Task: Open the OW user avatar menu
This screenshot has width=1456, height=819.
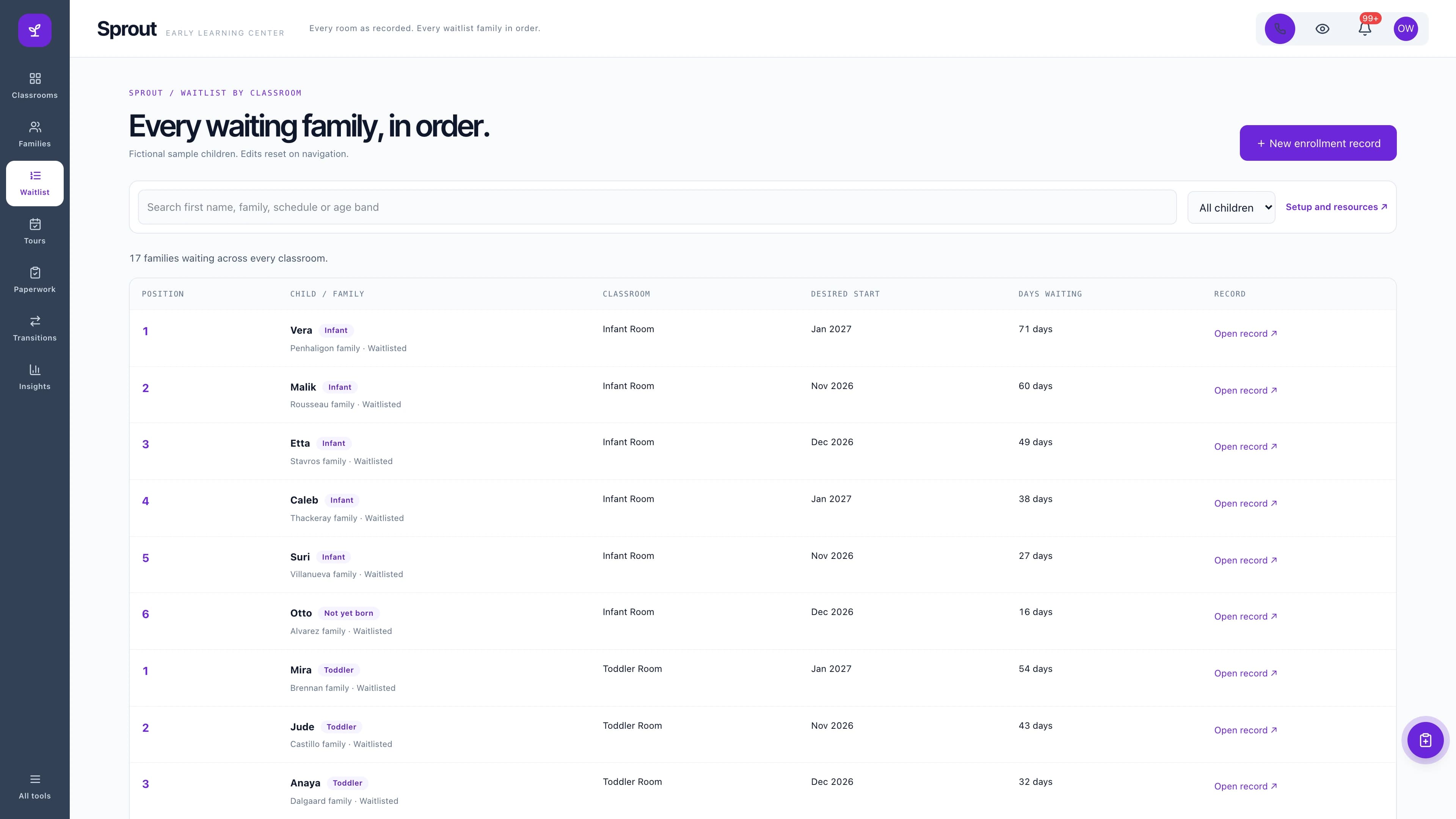Action: 1406,29
